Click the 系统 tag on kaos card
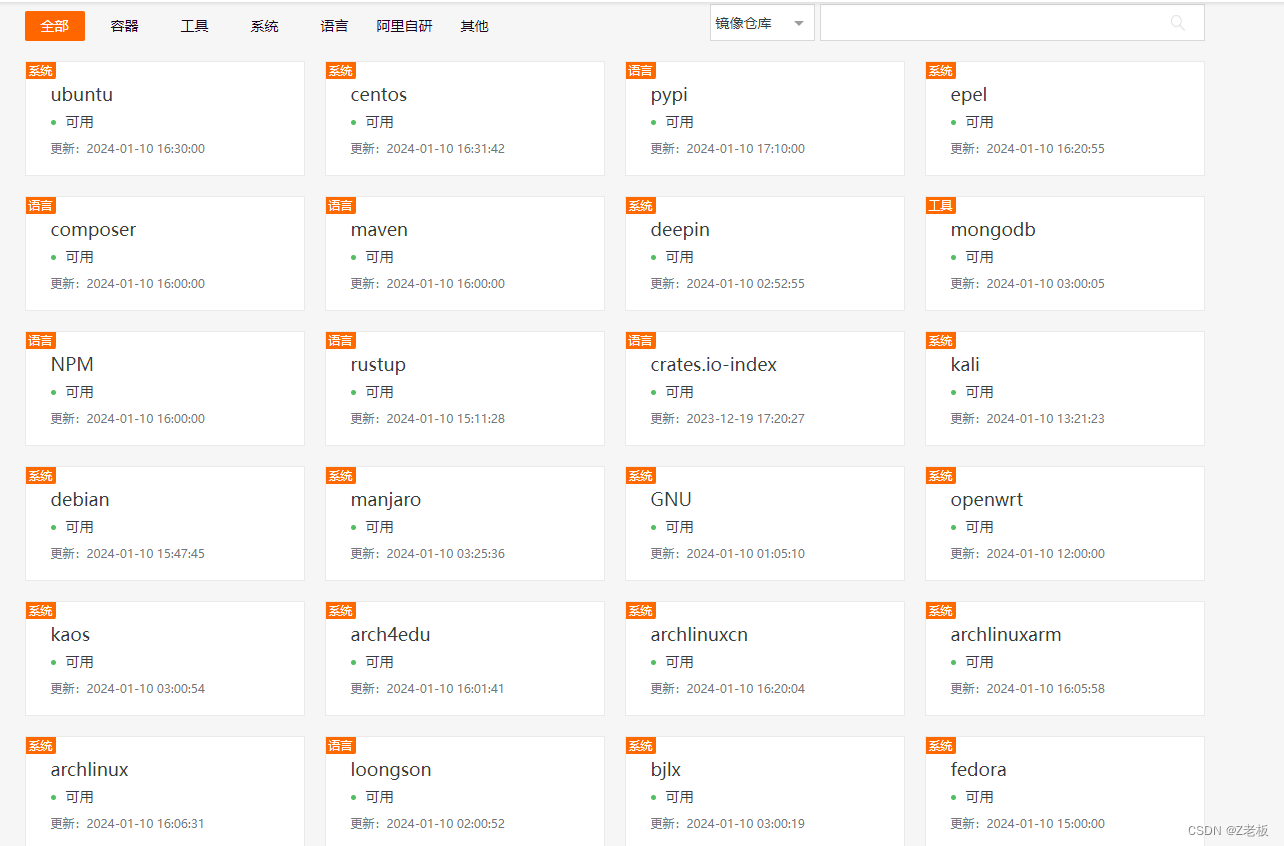Screen dimensions: 1284x846 click(41, 610)
